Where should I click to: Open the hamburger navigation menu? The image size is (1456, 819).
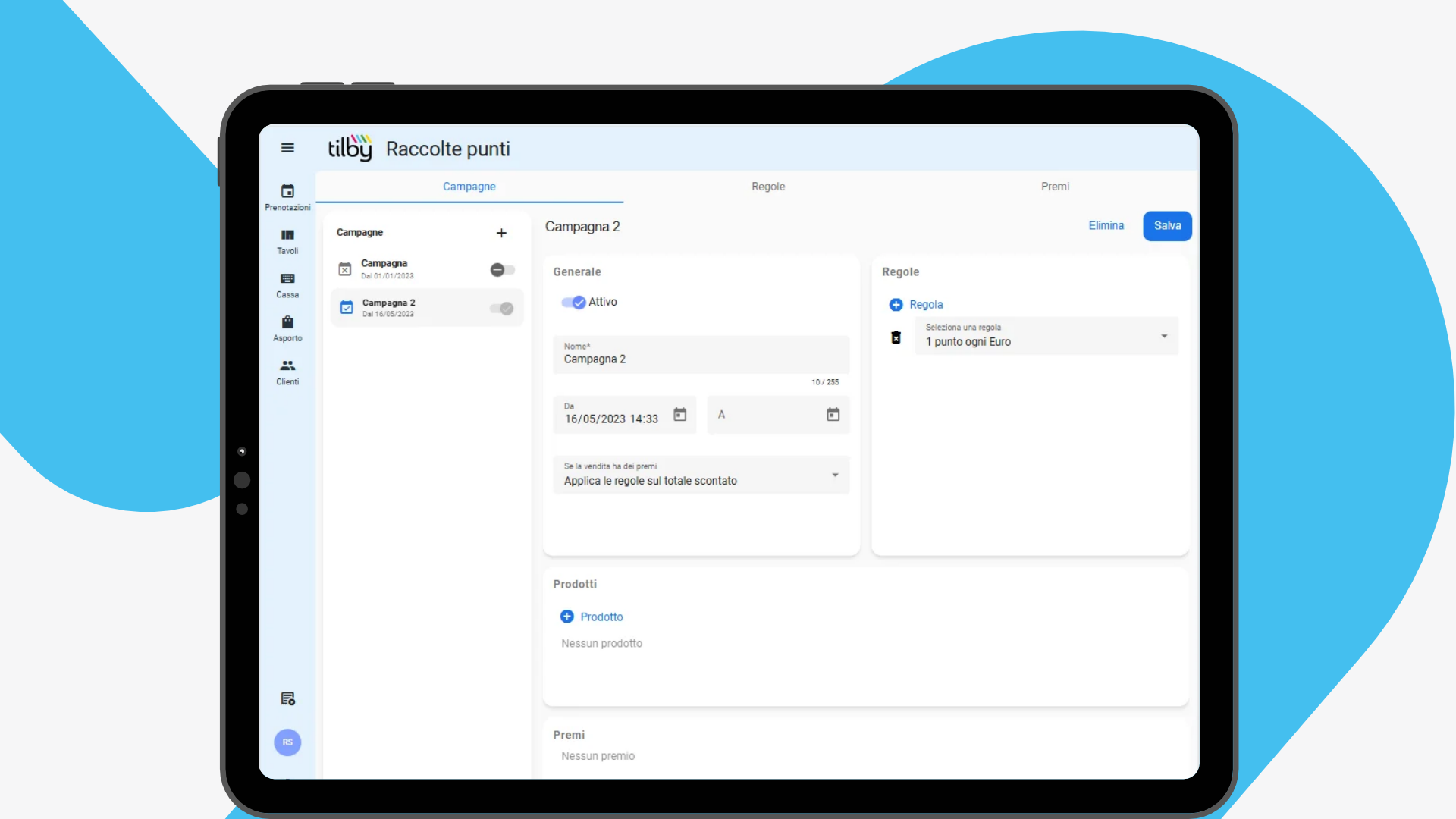(x=287, y=148)
